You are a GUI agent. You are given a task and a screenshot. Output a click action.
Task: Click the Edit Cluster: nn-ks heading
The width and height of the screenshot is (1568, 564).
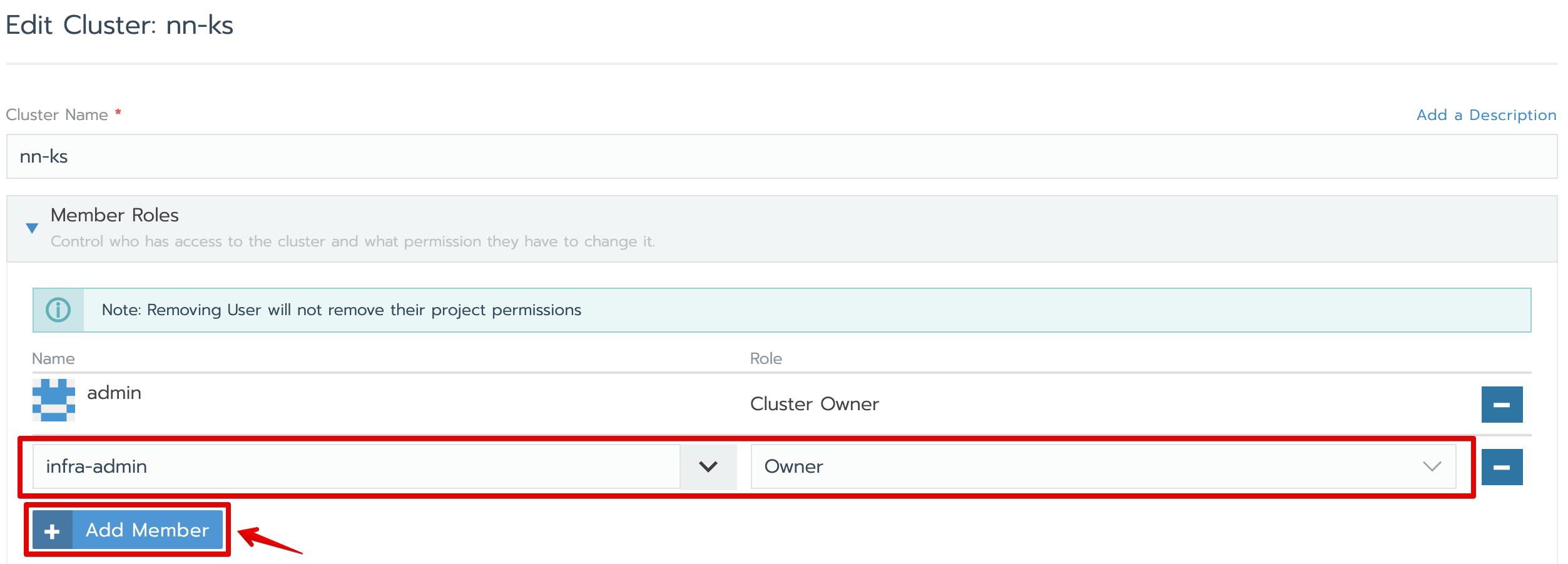(120, 26)
